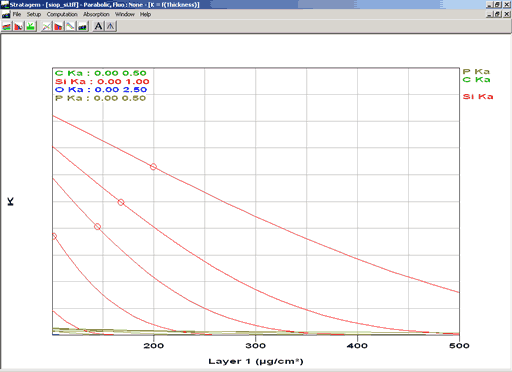
Task: Open the File menu
Action: [17, 14]
